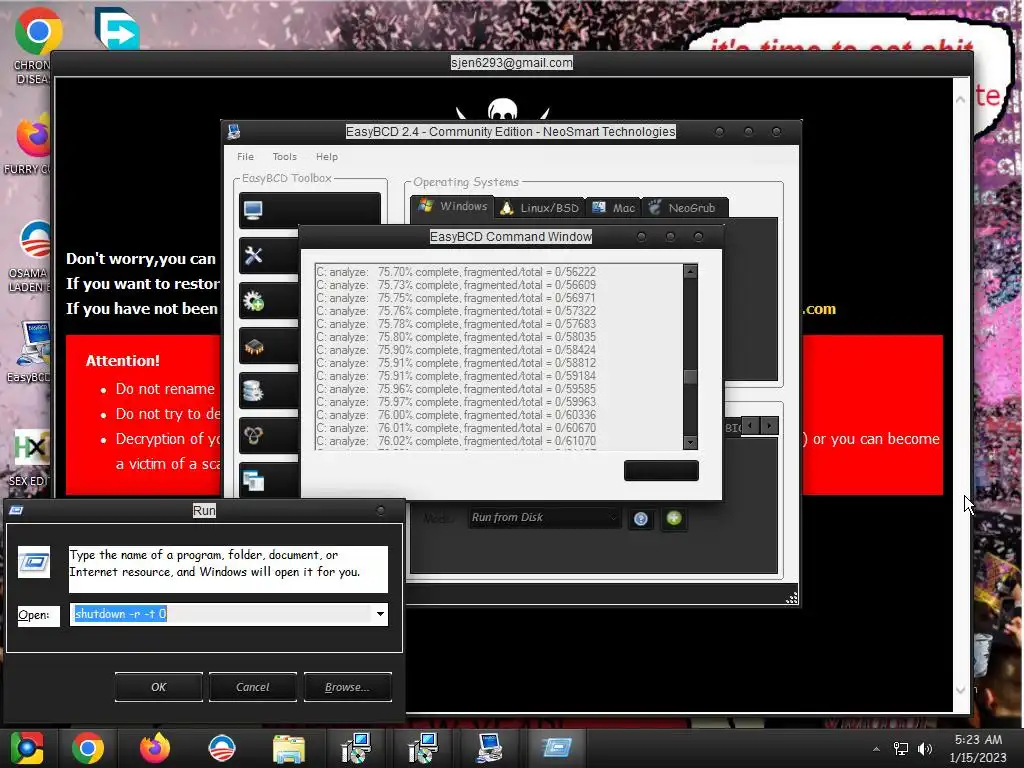Click ransom window scrollbar down arrow
Viewport: 1024px width, 768px height.
coord(961,690)
